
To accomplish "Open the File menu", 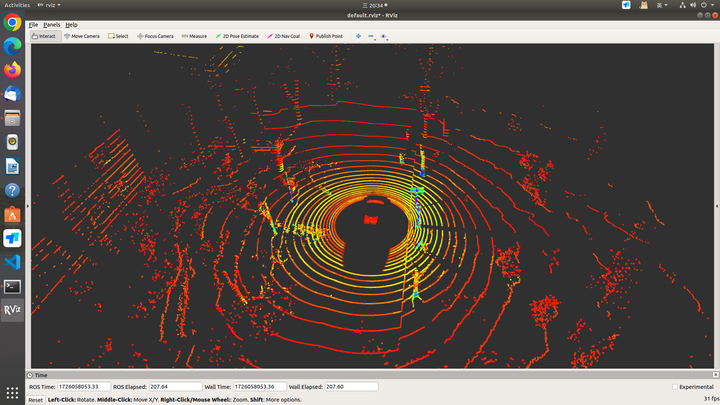I will pyautogui.click(x=33, y=24).
